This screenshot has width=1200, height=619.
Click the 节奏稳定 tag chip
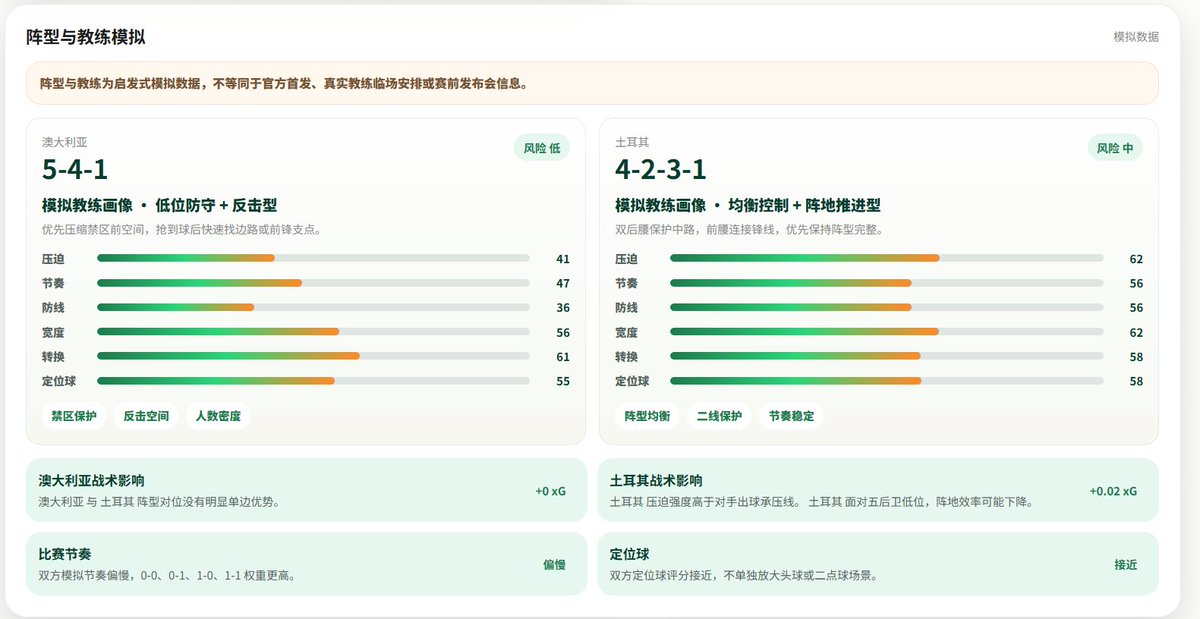point(791,416)
